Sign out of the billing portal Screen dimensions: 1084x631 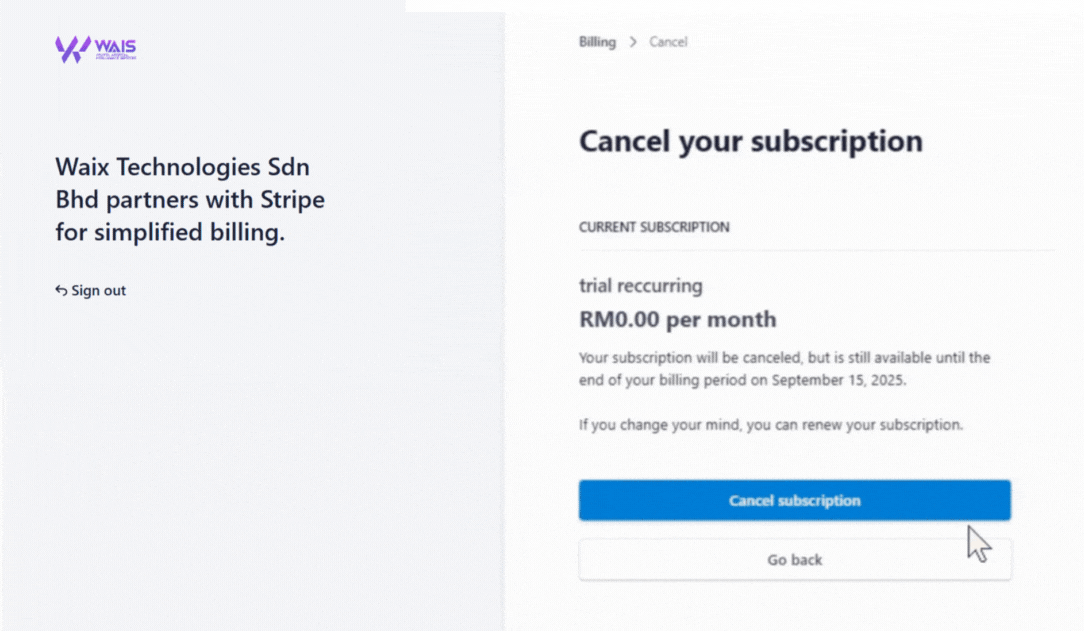(x=98, y=291)
